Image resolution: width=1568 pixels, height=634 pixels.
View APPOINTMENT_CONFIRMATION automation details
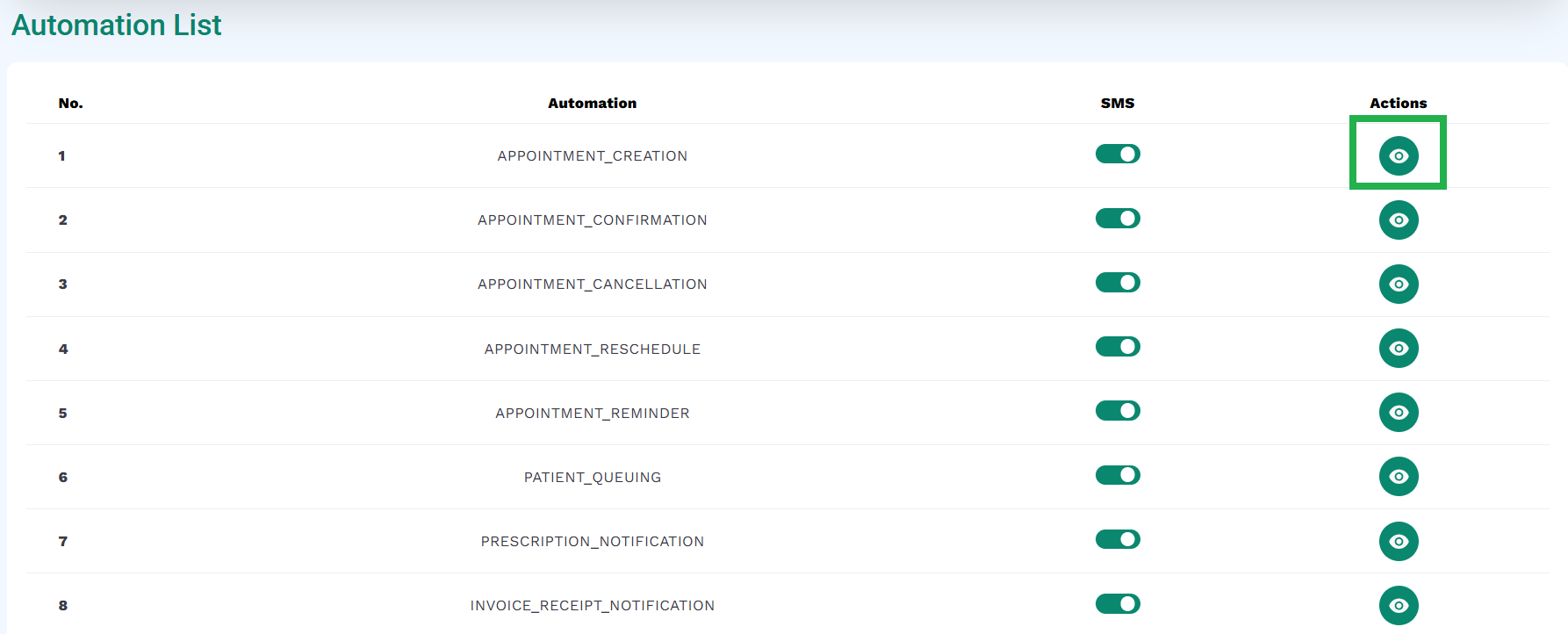1399,220
